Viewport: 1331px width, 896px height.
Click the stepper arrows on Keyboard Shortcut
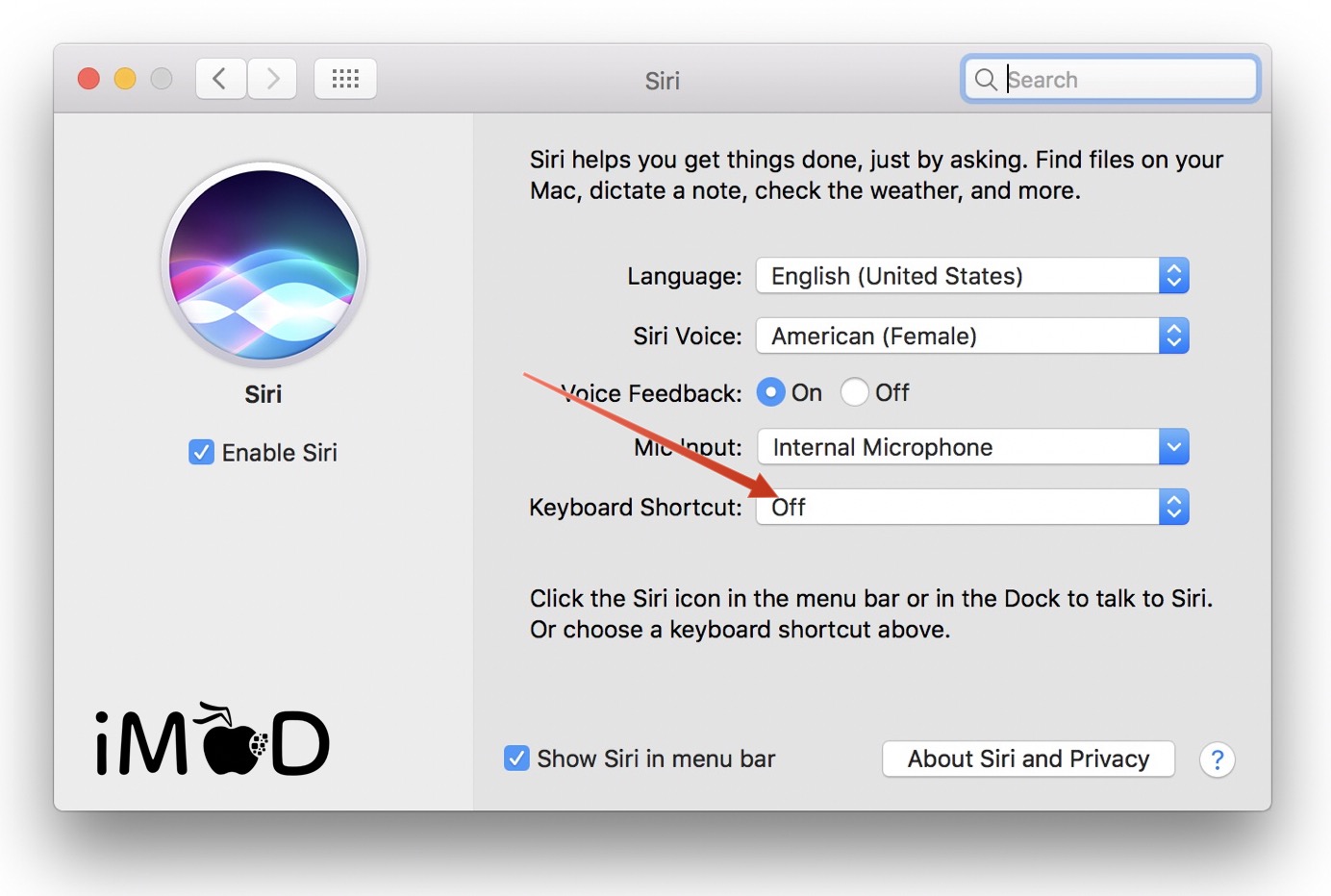pos(1174,507)
